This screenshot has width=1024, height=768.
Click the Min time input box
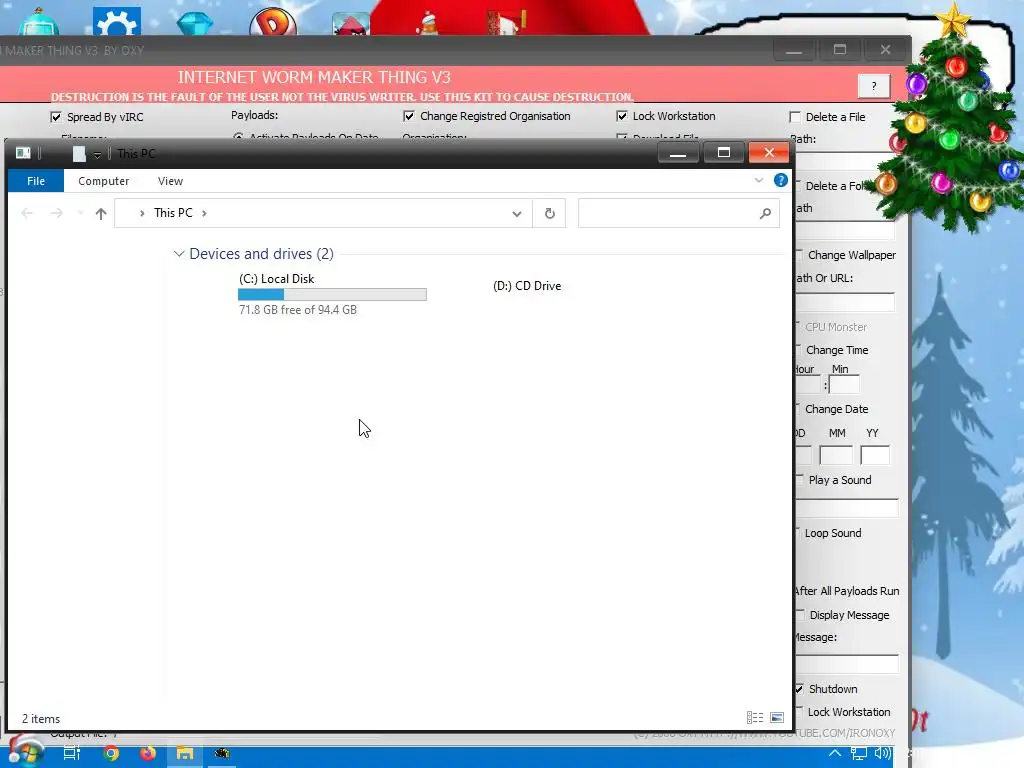pyautogui.click(x=844, y=385)
